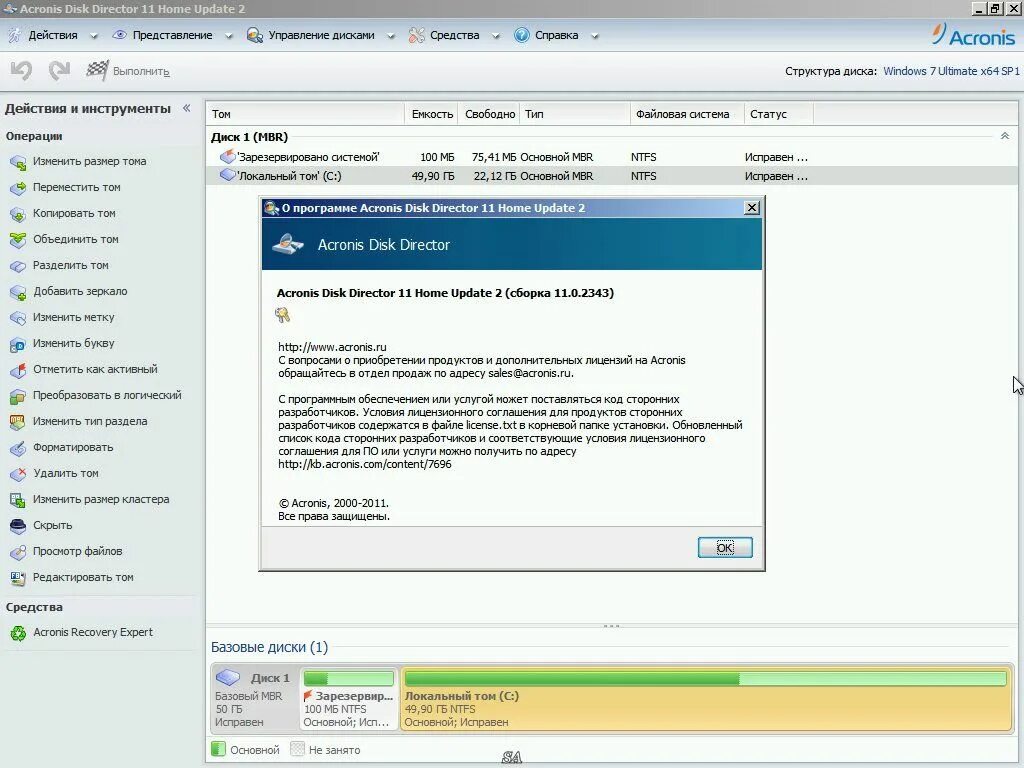Click the Format volume icon (Форматировать)

pyautogui.click(x=18, y=448)
